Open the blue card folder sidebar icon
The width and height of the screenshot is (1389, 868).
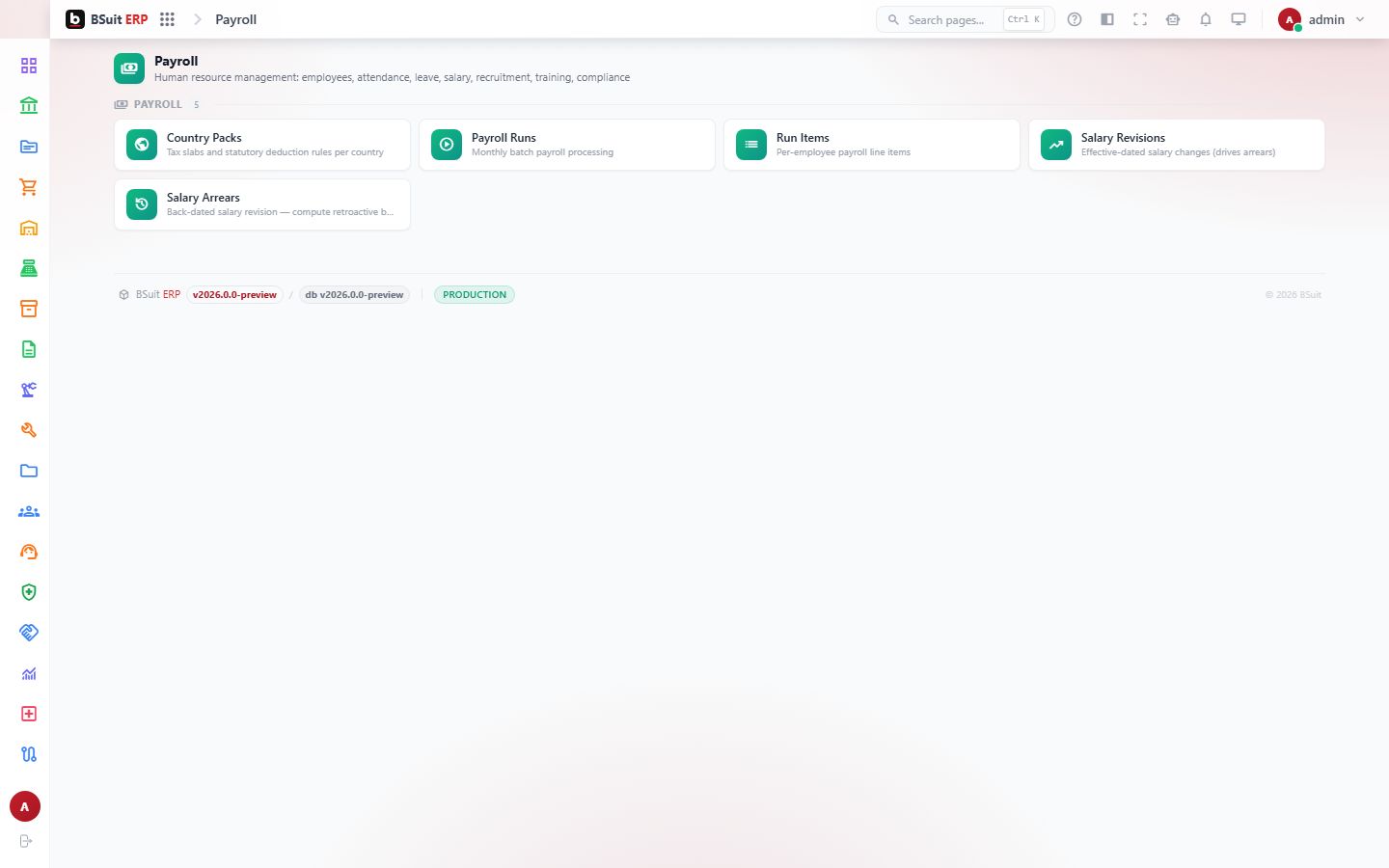29,147
